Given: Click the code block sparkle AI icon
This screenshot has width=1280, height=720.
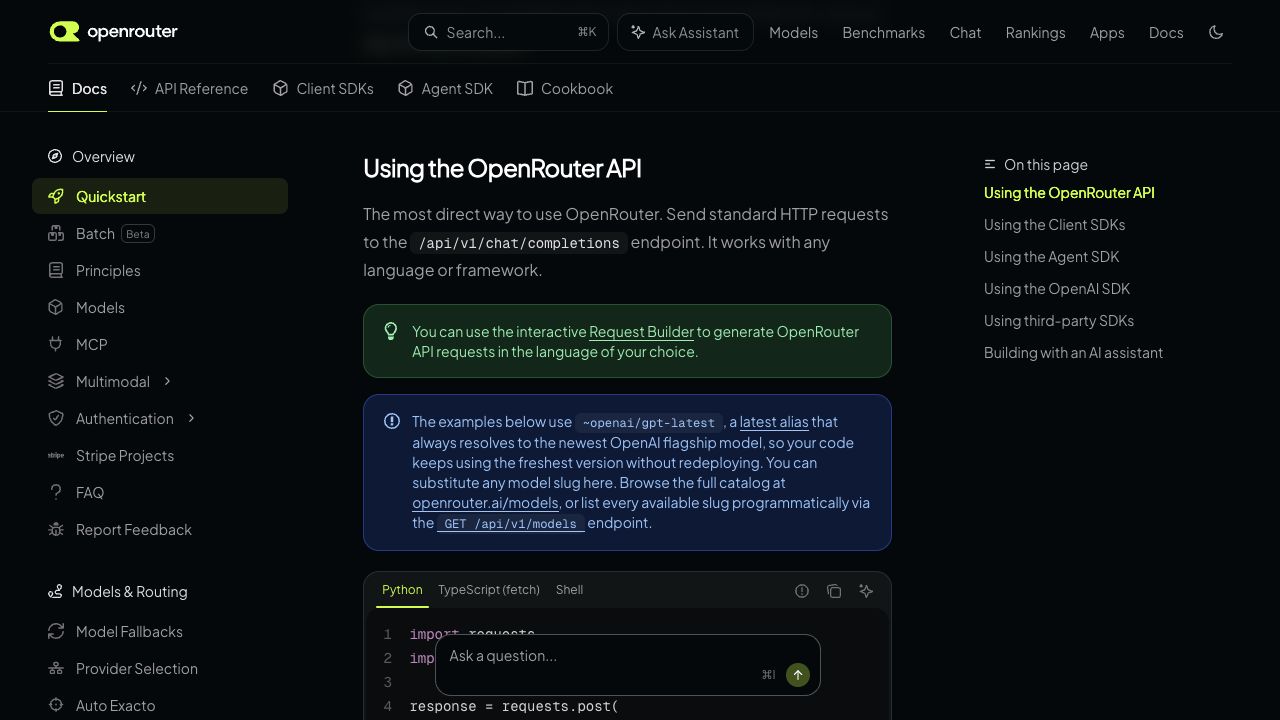Looking at the screenshot, I should (866, 591).
